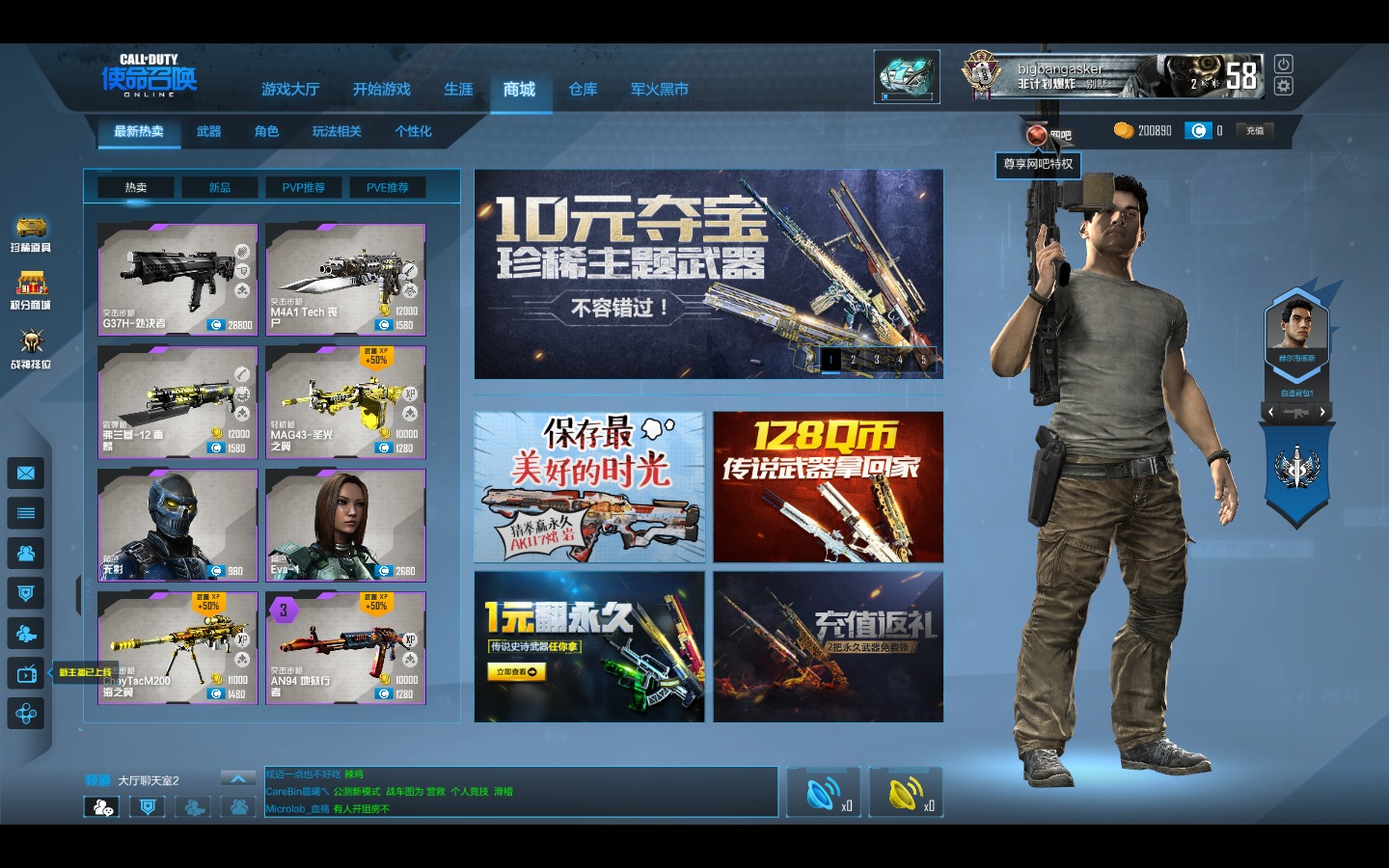Switch to the 角色 characters subtab

pos(267,132)
